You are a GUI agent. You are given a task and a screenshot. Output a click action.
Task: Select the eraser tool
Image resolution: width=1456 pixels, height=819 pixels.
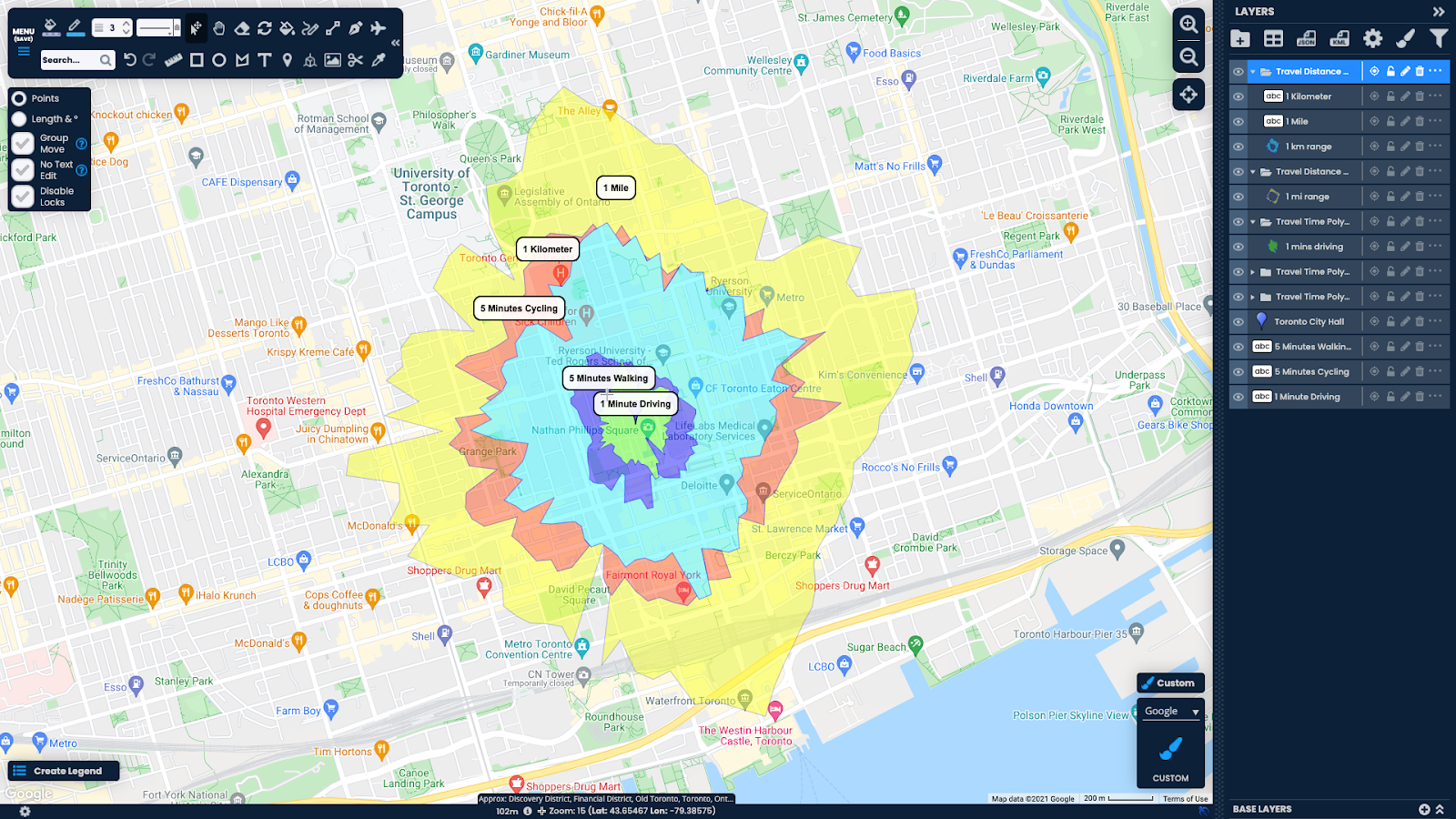point(242,28)
